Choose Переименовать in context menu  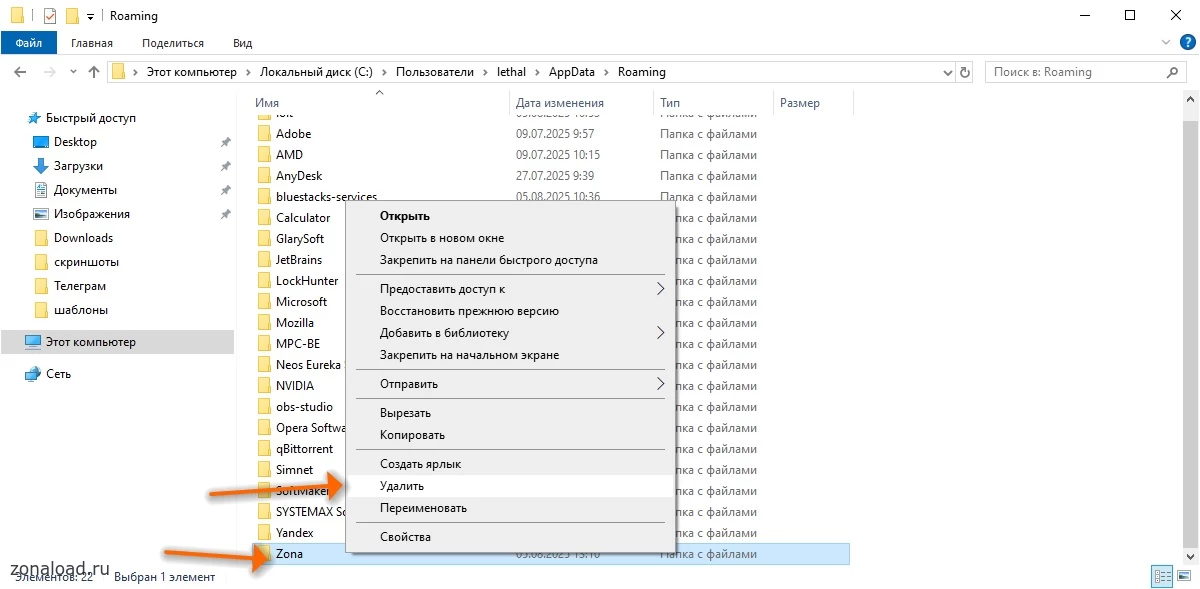pyautogui.click(x=423, y=508)
